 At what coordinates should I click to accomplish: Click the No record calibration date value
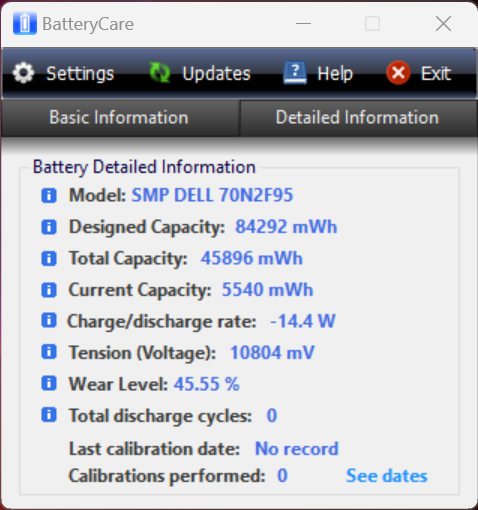[x=296, y=449]
